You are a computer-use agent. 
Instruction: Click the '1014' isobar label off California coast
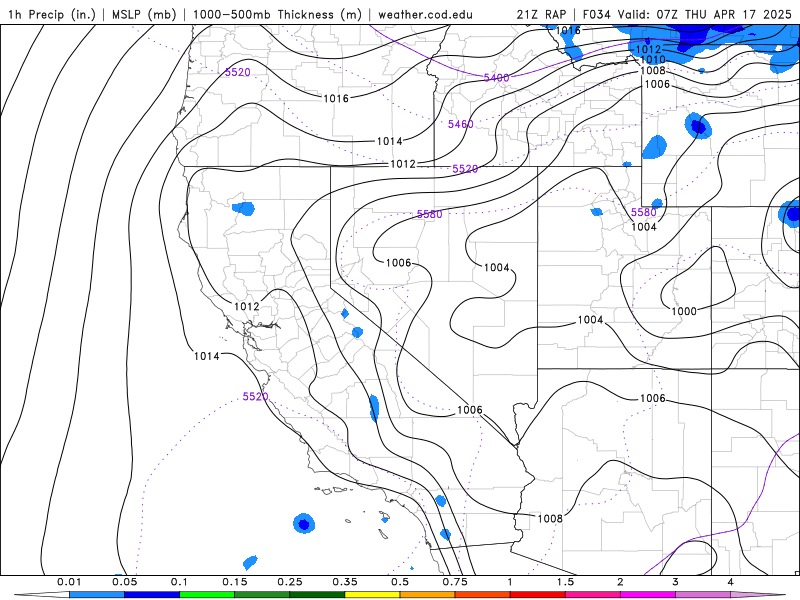point(207,356)
